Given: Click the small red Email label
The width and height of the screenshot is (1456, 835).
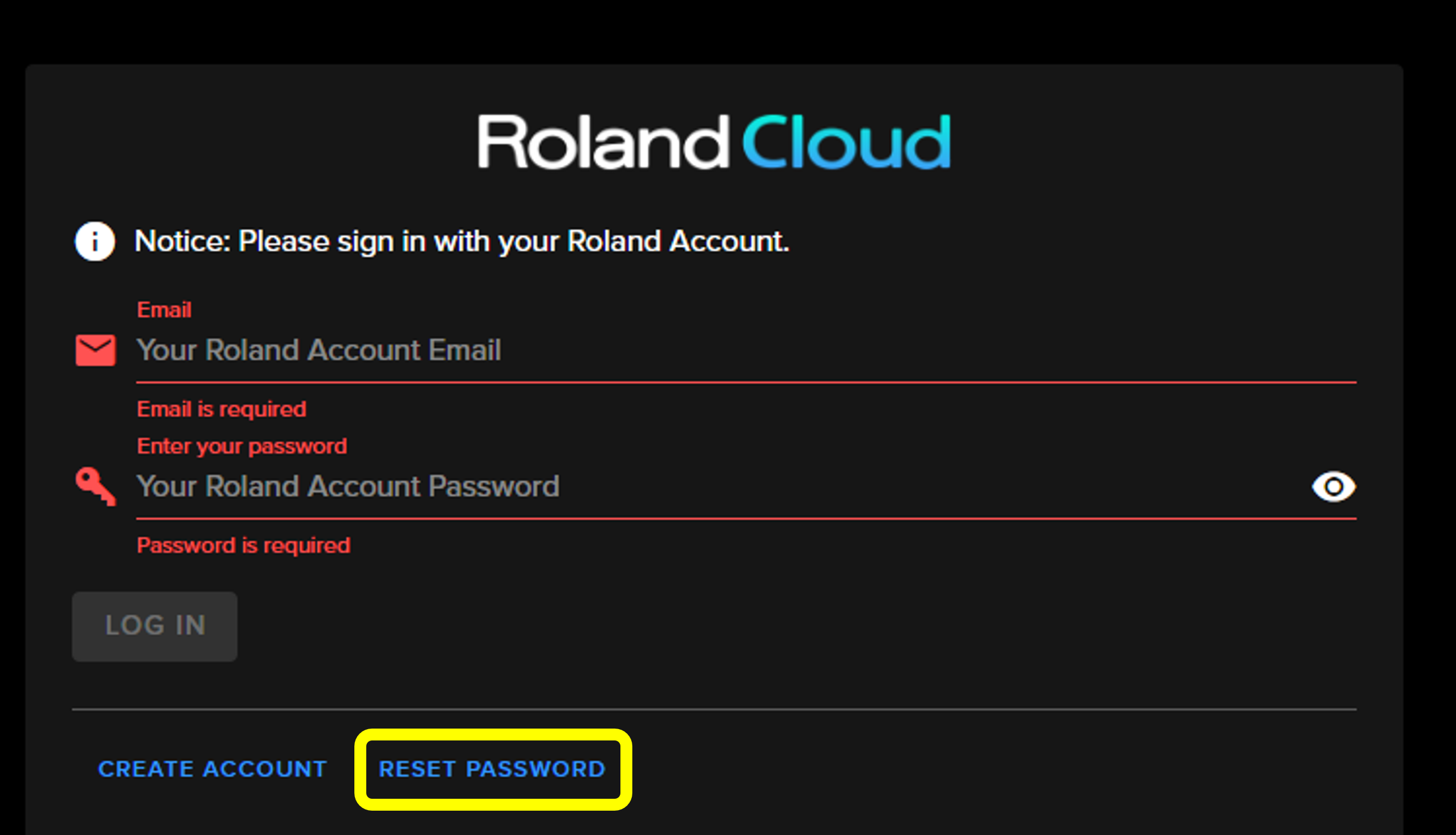Looking at the screenshot, I should 164,310.
